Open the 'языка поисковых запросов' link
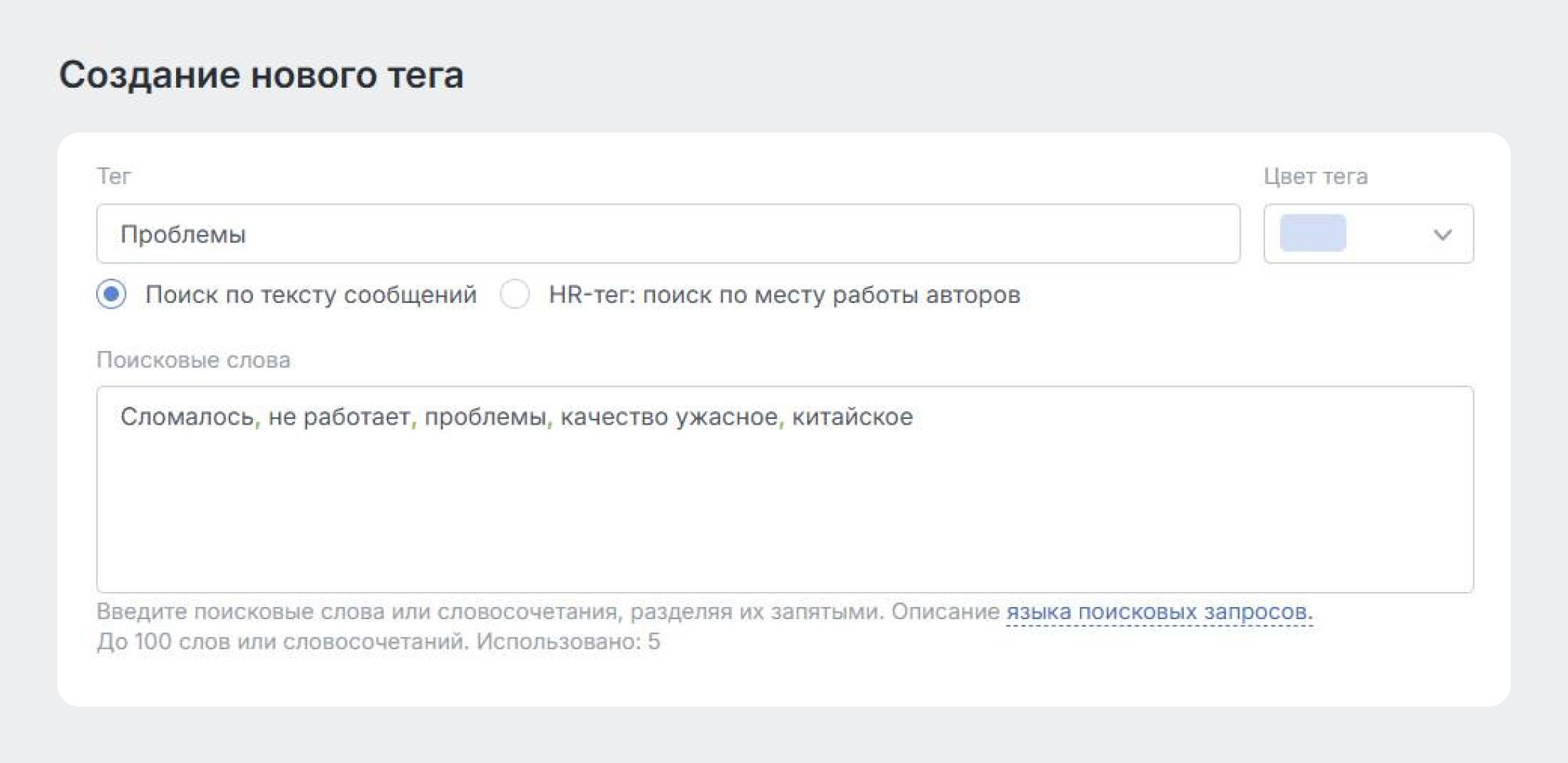This screenshot has height=763, width=1568. click(1159, 612)
